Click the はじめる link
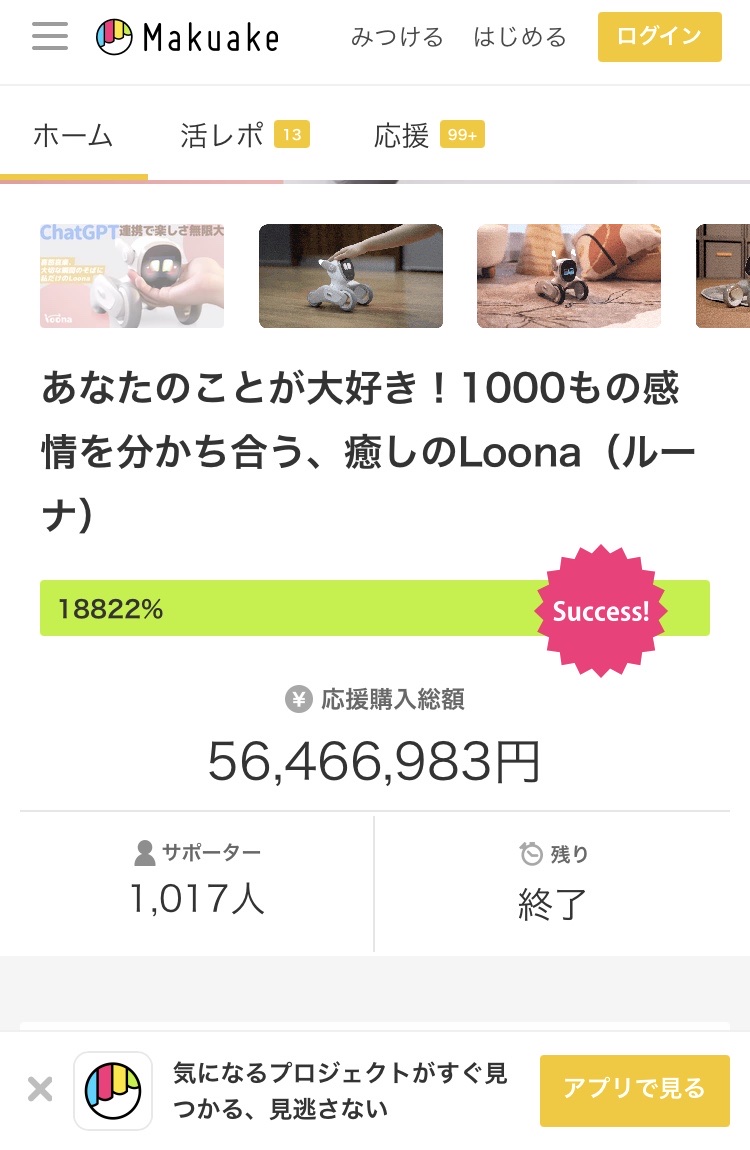 520,38
